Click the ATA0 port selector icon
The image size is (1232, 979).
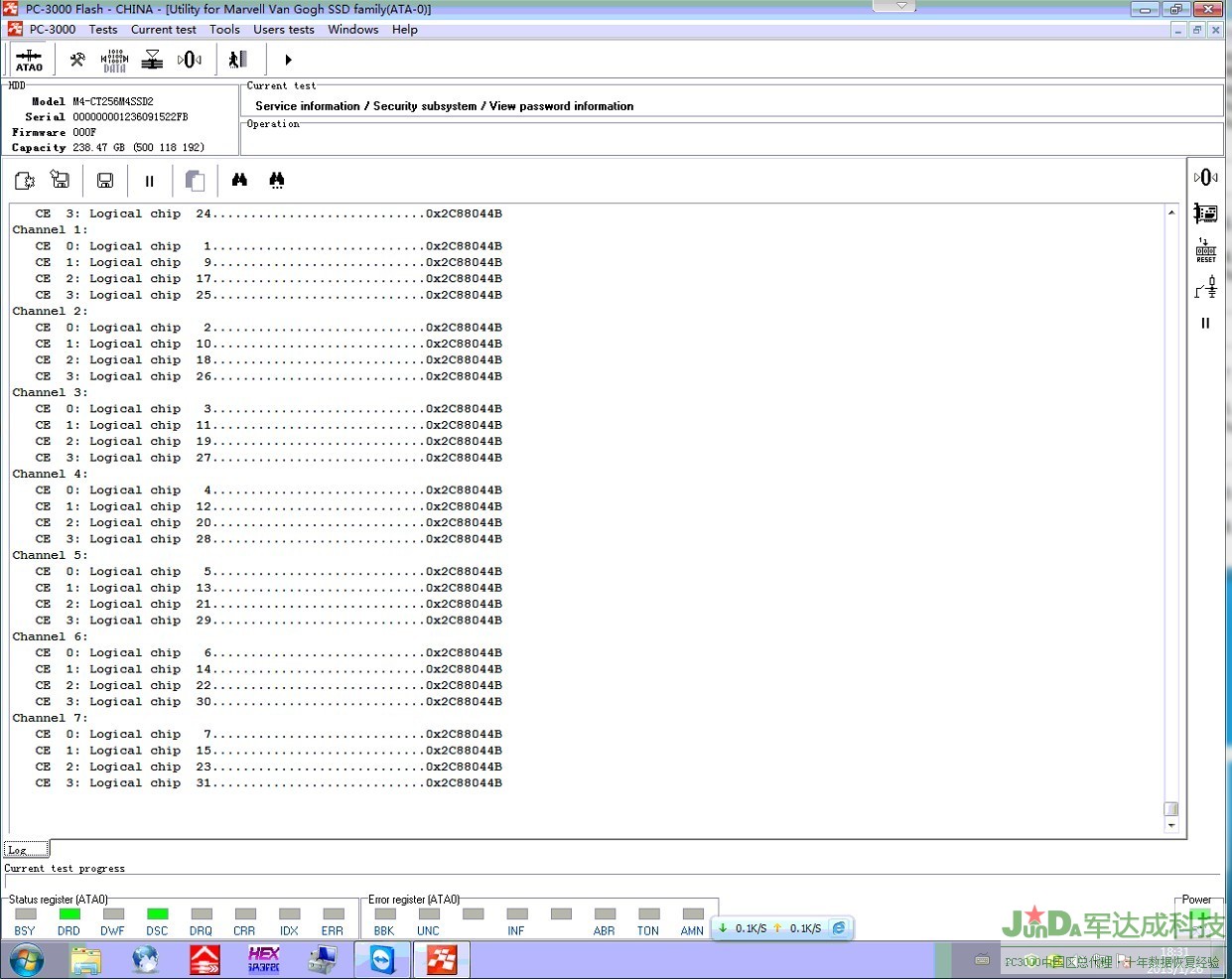[29, 60]
